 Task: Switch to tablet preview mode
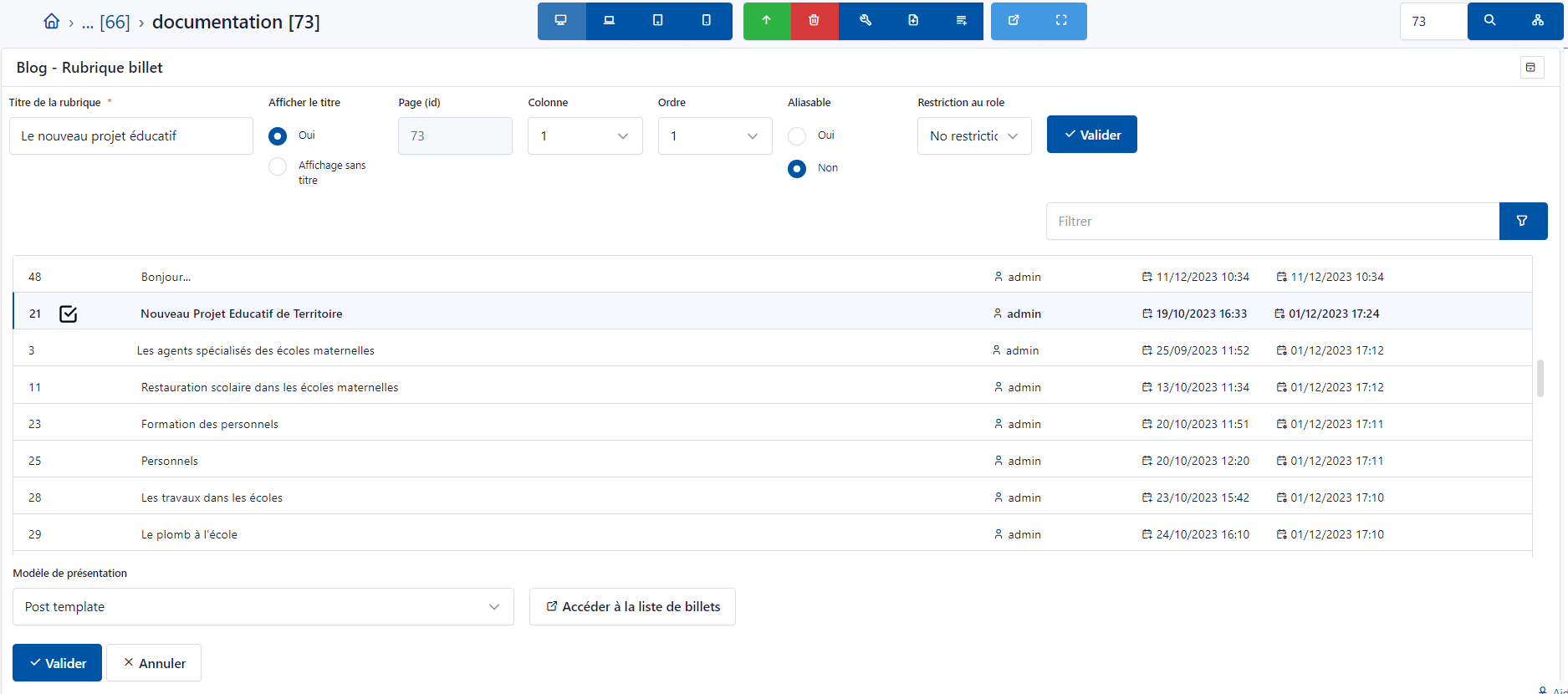tap(658, 21)
